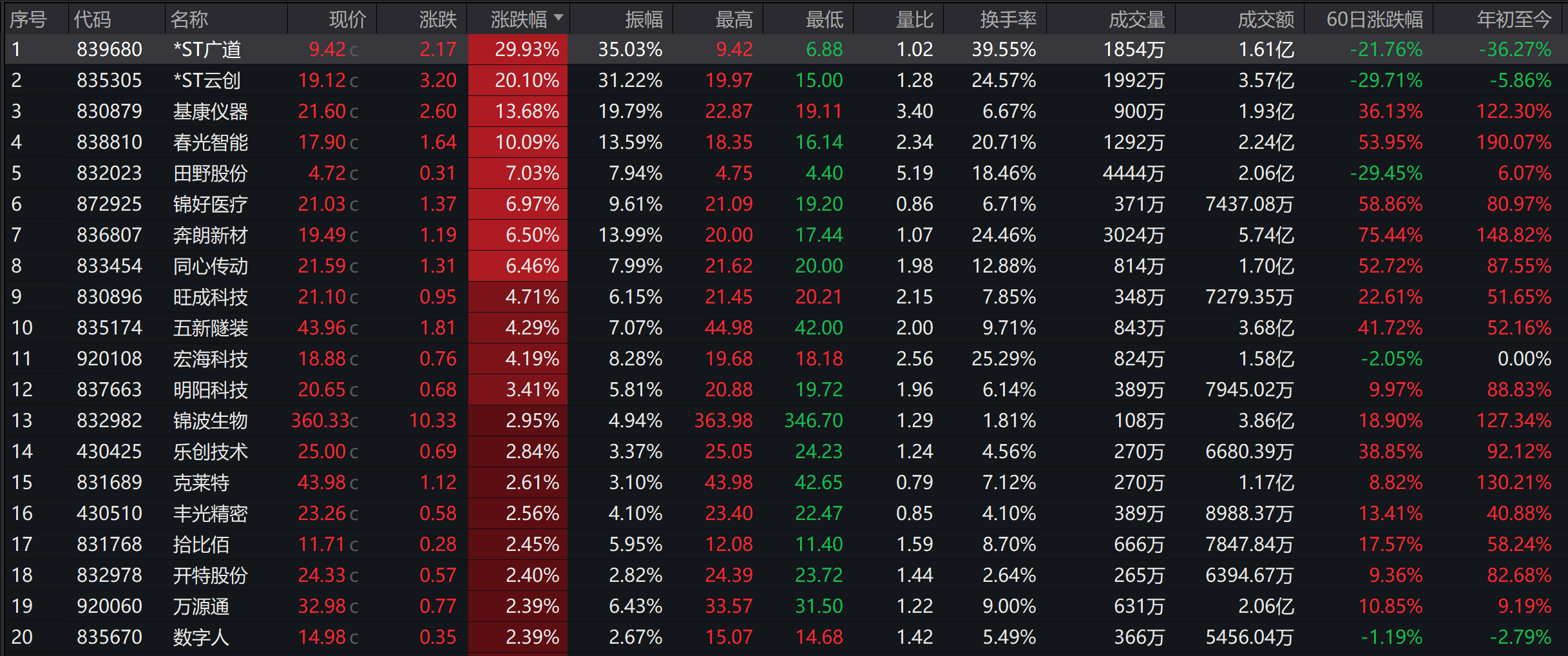Open stock 基康仪器 by name
The height and width of the screenshot is (656, 1568).
tap(210, 111)
